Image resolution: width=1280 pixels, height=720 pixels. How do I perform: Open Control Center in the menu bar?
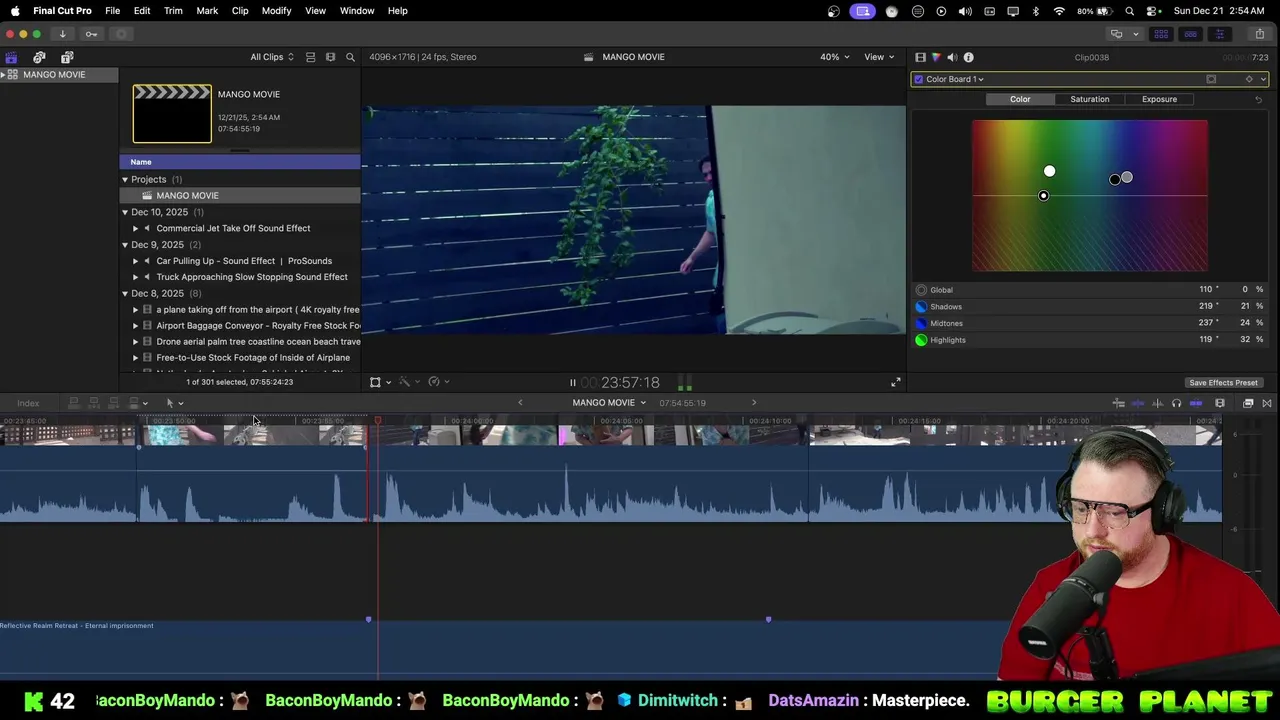tap(1153, 11)
